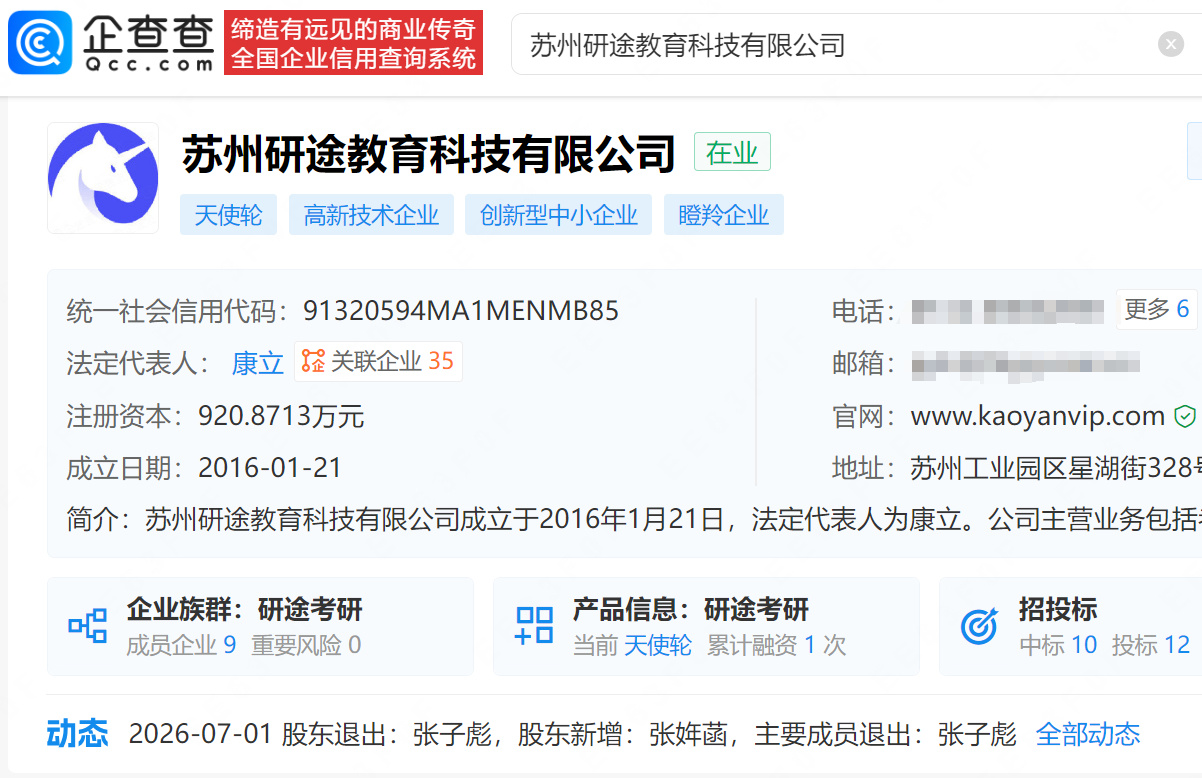Select the registered capital 920.8713万元
The image size is (1202, 778).
(x=281, y=416)
